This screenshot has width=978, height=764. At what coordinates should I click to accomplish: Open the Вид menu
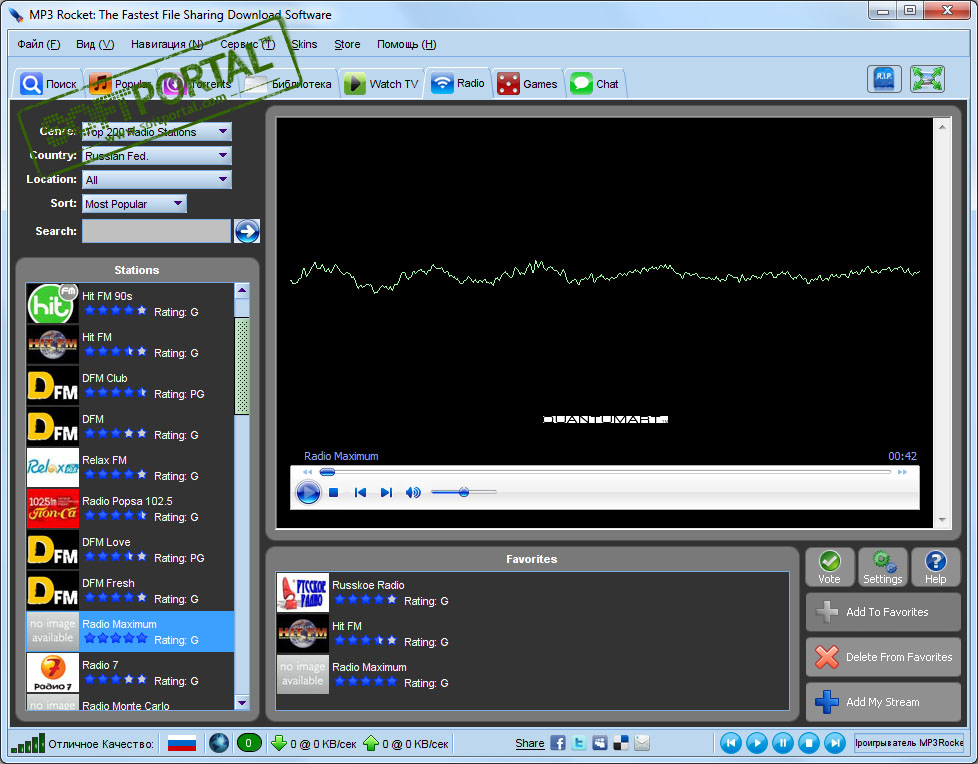tap(95, 44)
